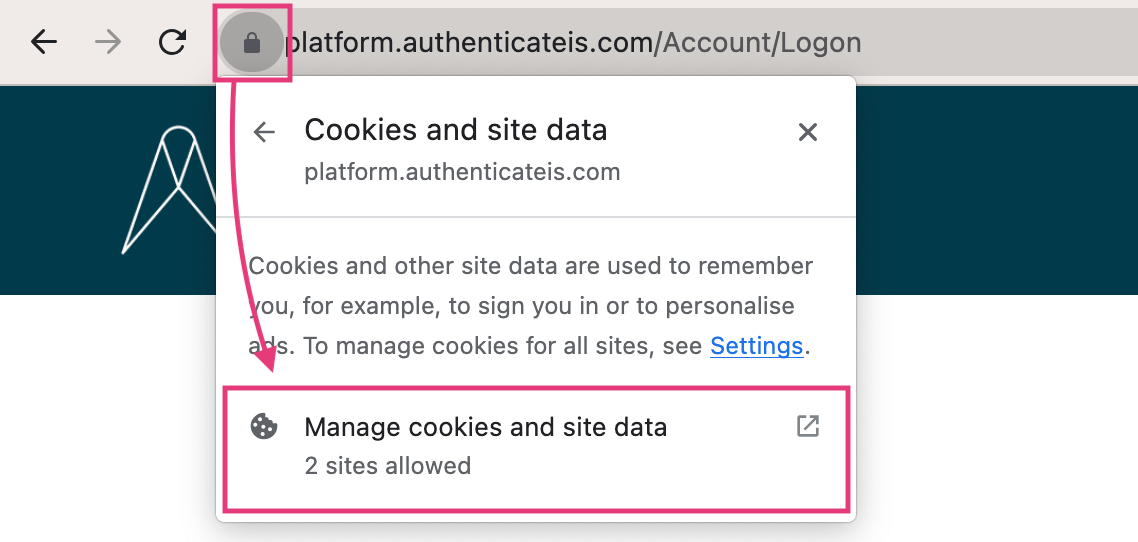Select the "2 sites allowed" text
The width and height of the screenshot is (1138, 542).
click(388, 466)
